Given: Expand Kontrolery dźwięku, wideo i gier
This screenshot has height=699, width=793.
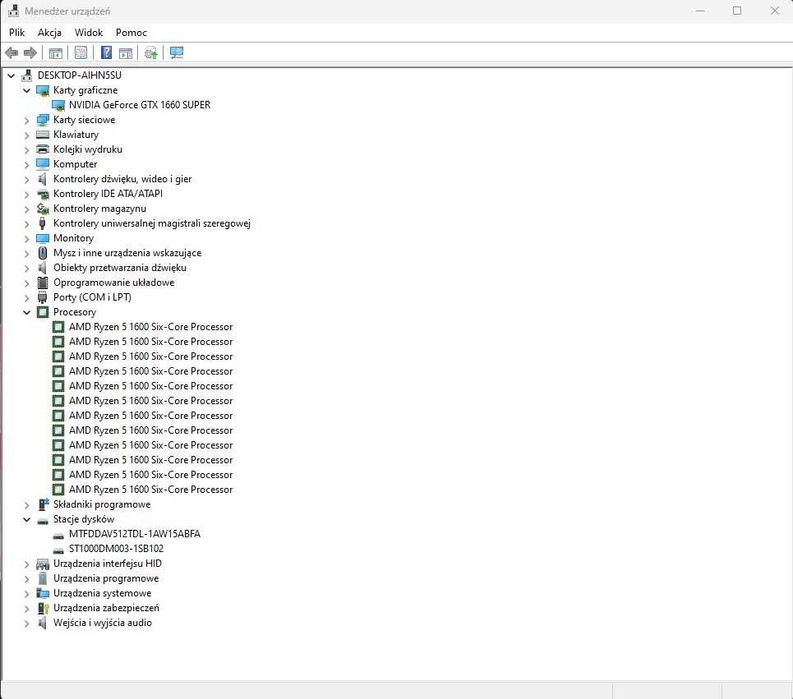Looking at the screenshot, I should coord(27,180).
